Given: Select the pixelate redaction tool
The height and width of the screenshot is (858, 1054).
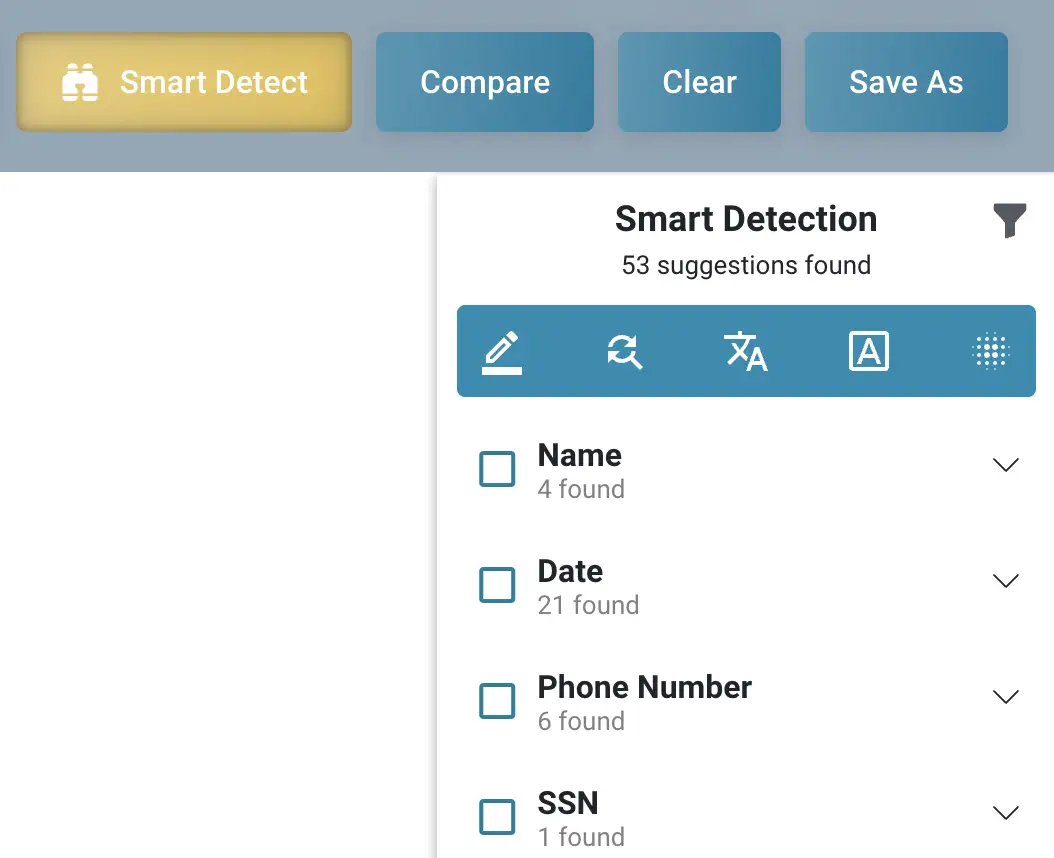Looking at the screenshot, I should click(x=990, y=351).
